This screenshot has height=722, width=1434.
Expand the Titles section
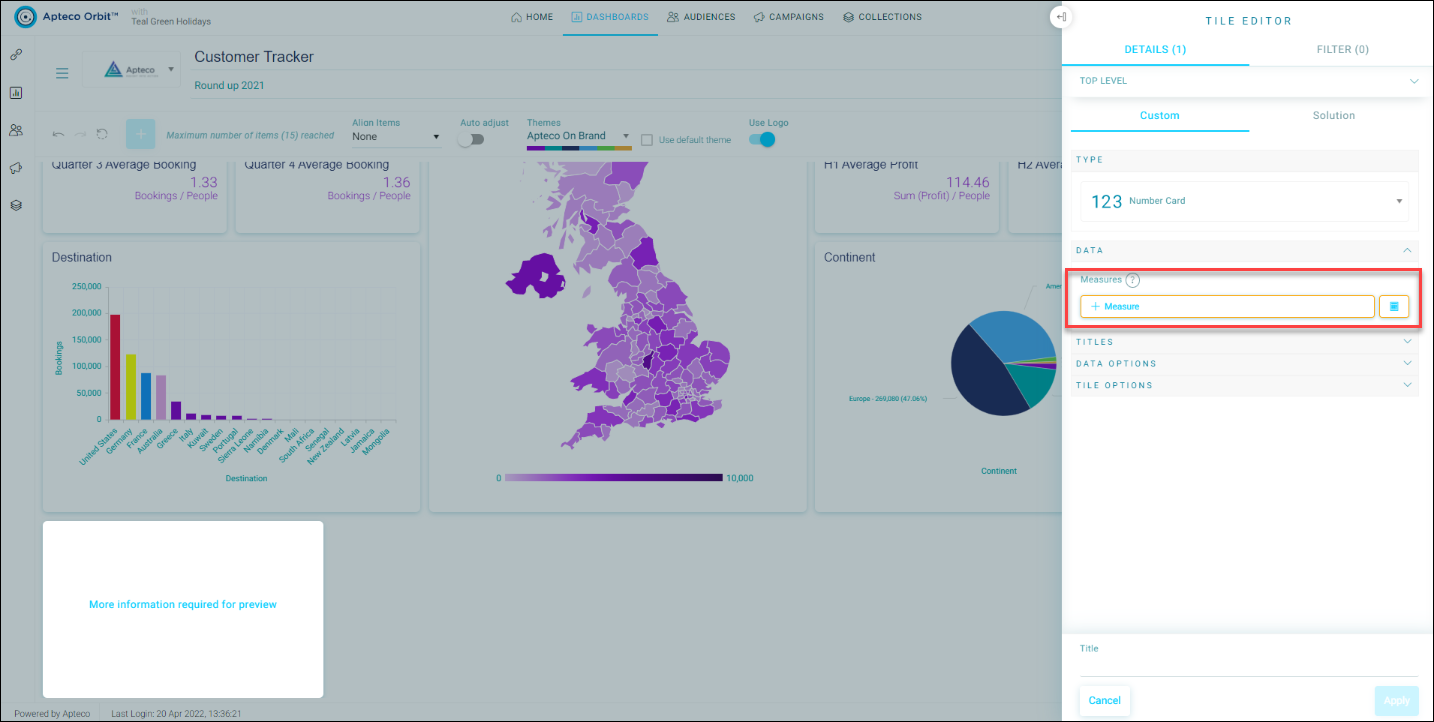click(x=1245, y=342)
